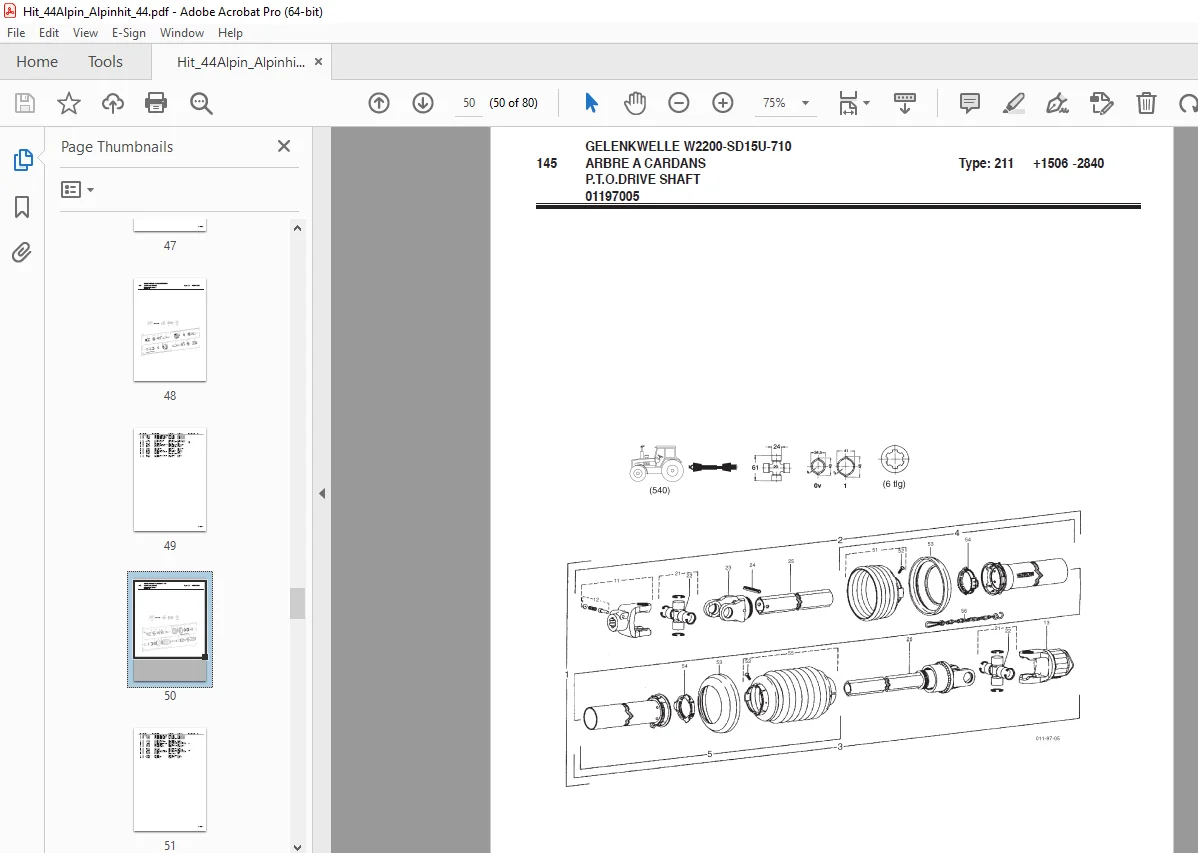Image resolution: width=1198 pixels, height=853 pixels.
Task: Open the sign document pen tool
Action: click(1057, 102)
